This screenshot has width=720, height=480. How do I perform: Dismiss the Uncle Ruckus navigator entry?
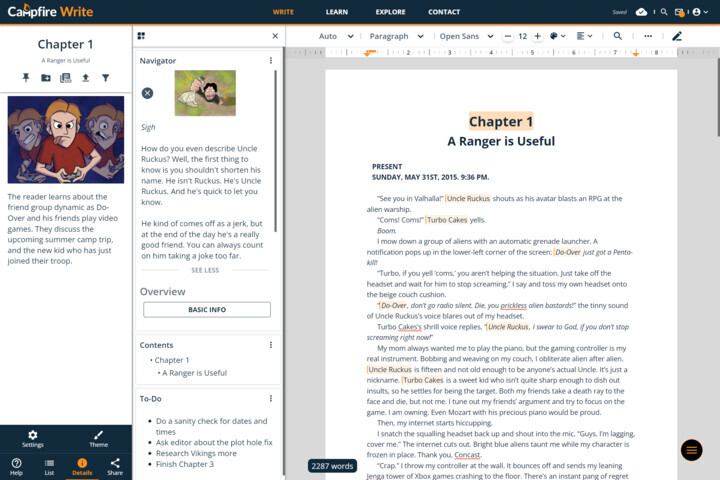tap(147, 93)
